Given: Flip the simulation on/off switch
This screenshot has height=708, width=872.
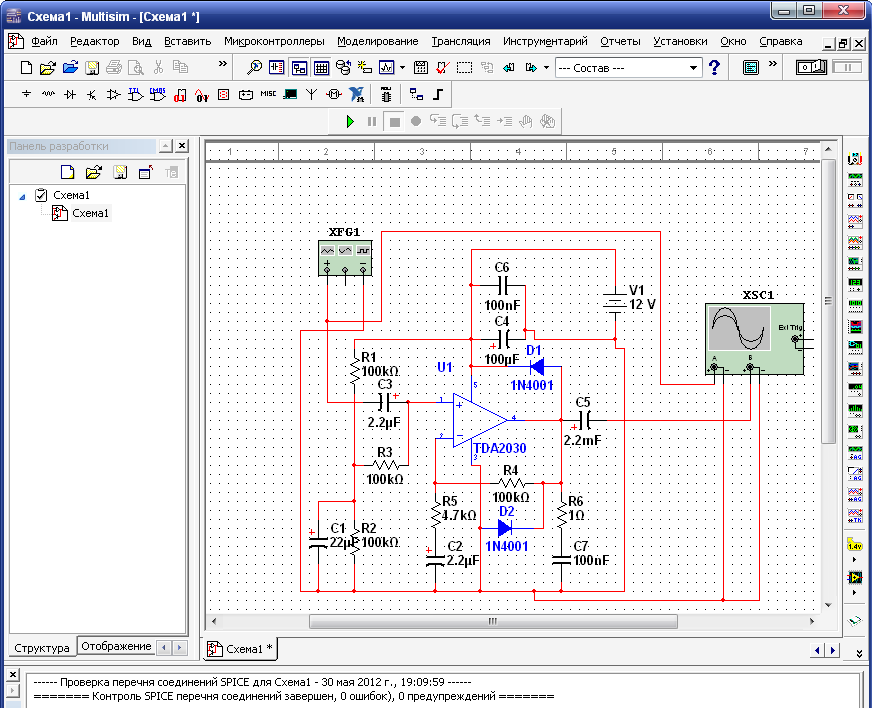Looking at the screenshot, I should tap(811, 68).
